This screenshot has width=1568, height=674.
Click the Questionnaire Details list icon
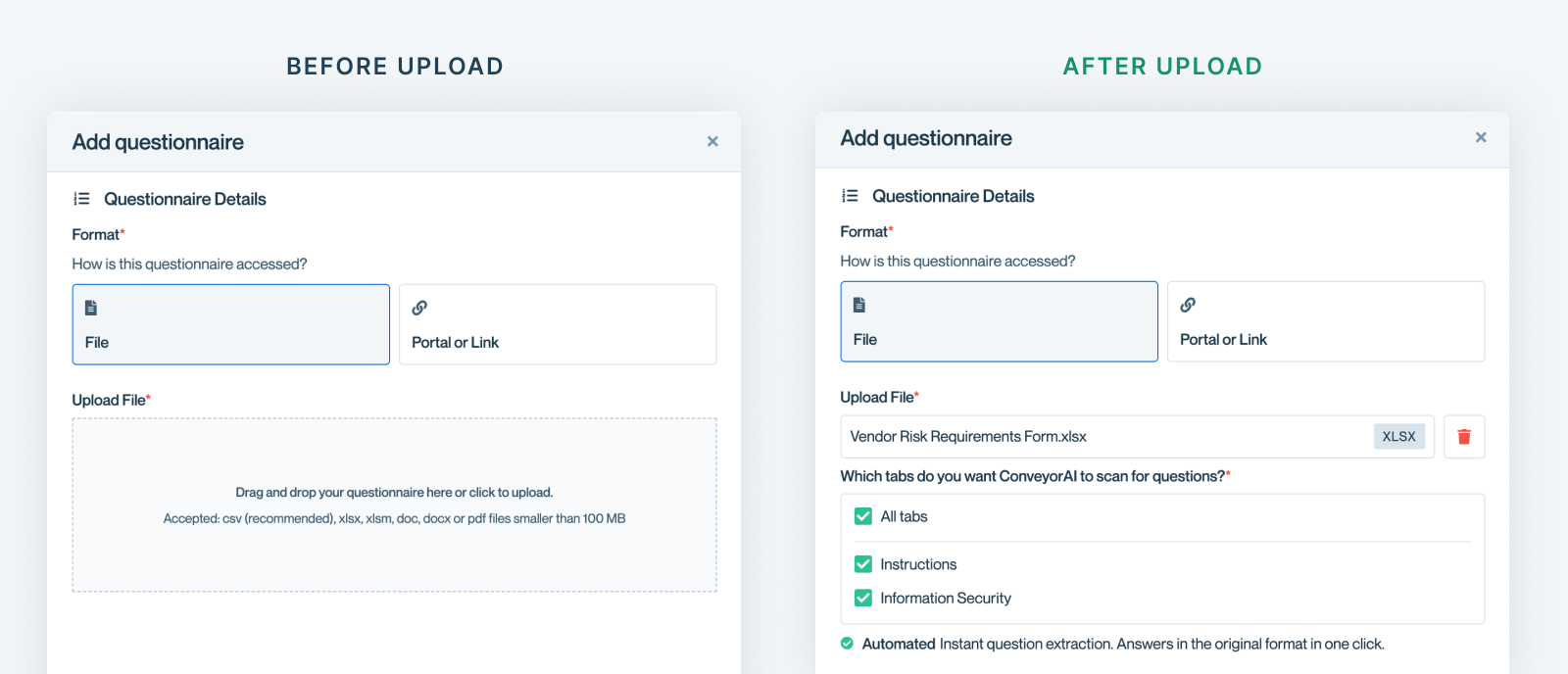coord(82,198)
